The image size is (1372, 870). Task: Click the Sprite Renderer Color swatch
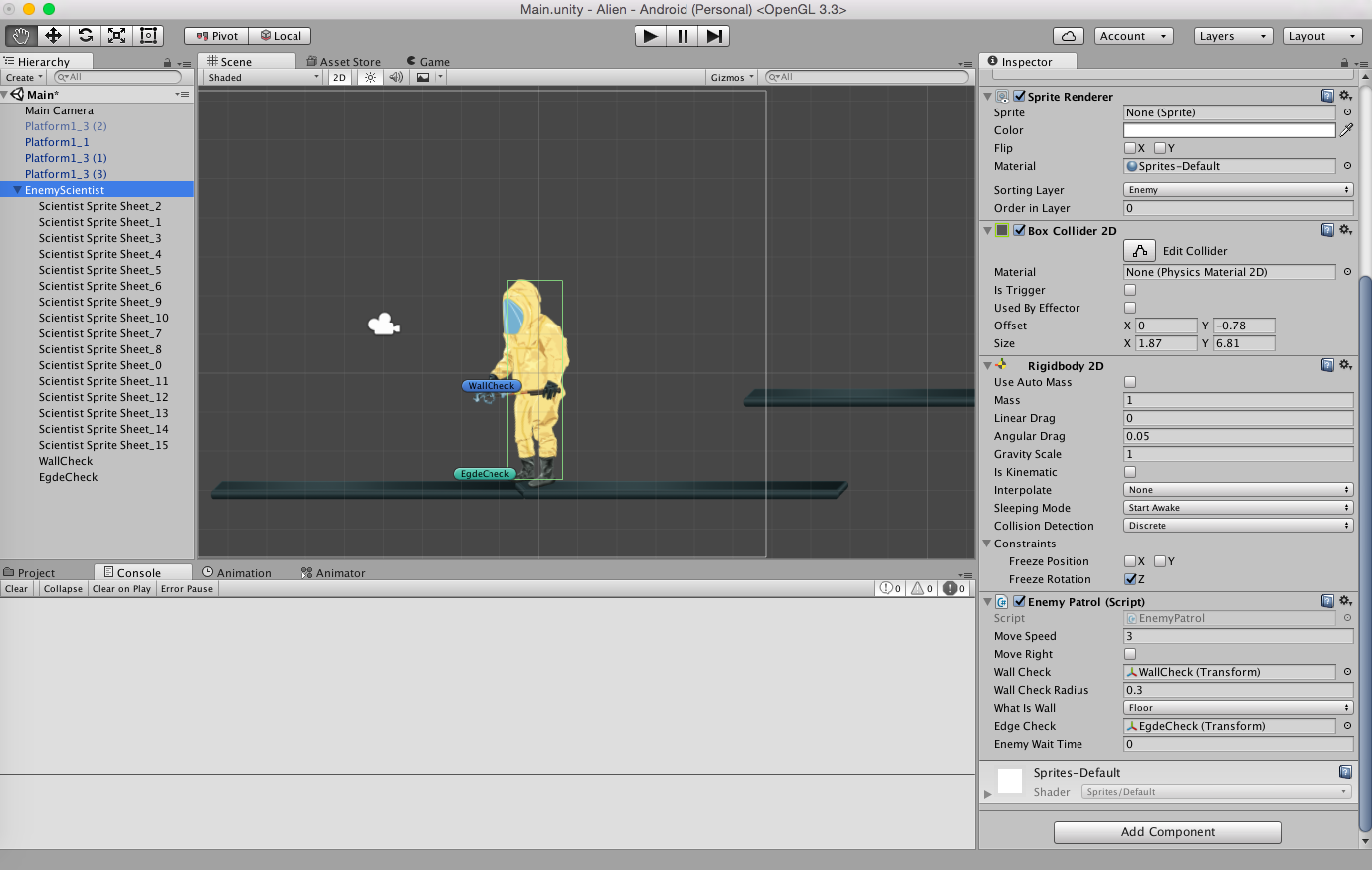tap(1230, 130)
